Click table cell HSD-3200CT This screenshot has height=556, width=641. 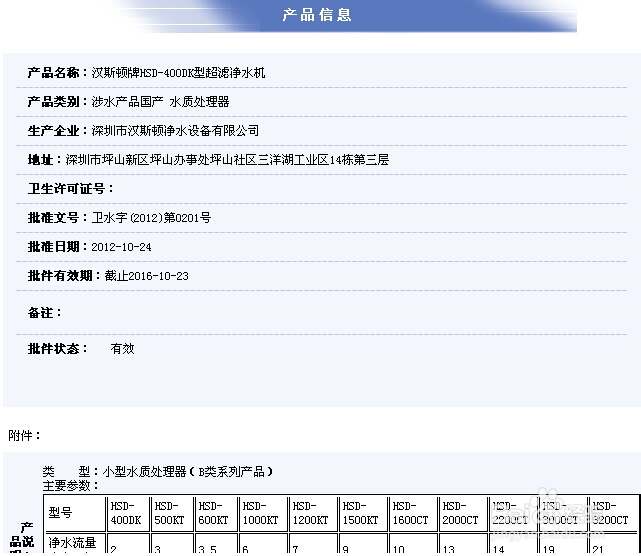click(x=613, y=513)
